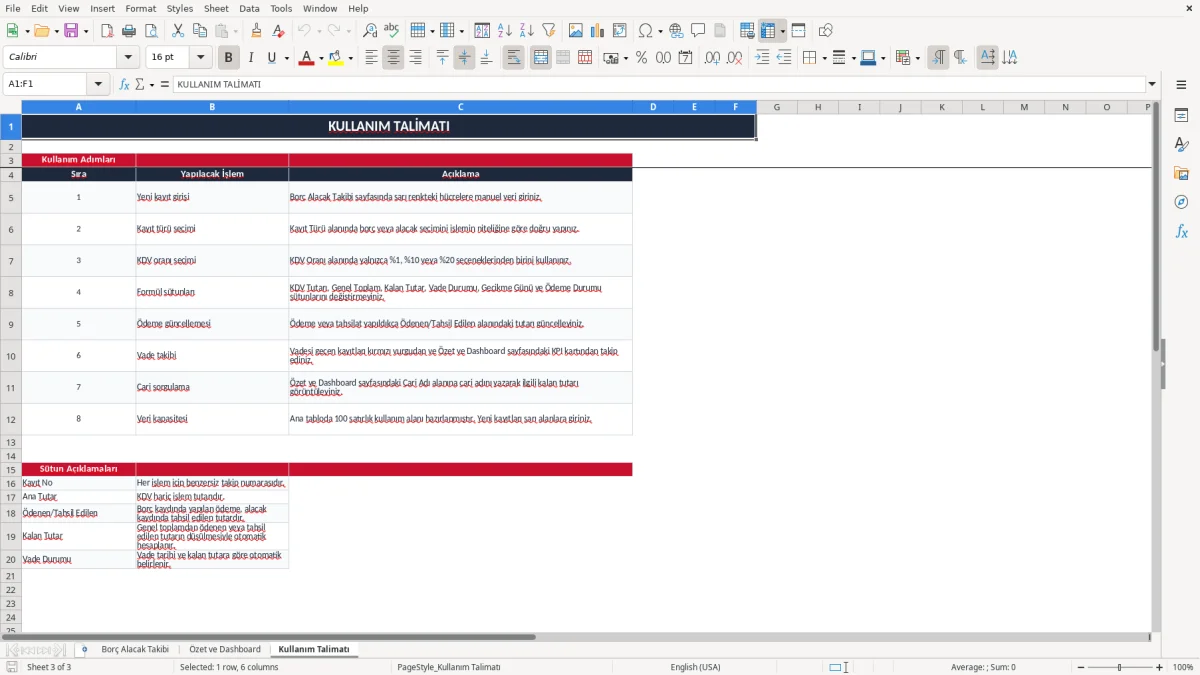Screen dimensions: 1200x675
Task: Open the Name Box A1:F1 dropdown
Action: point(98,84)
